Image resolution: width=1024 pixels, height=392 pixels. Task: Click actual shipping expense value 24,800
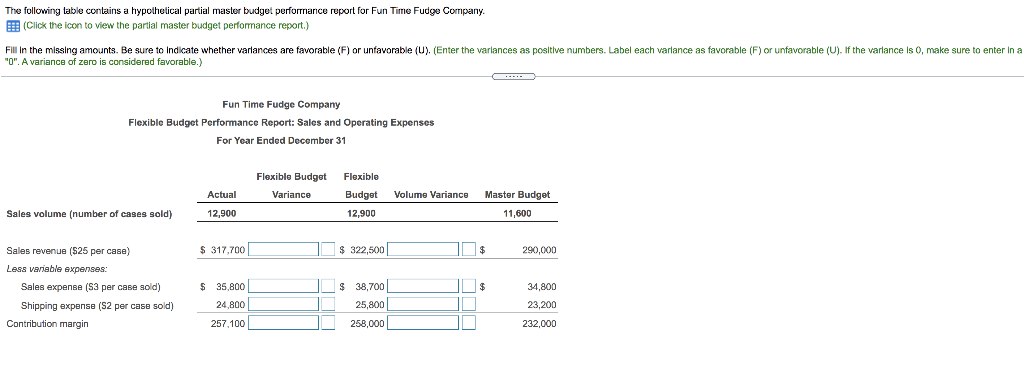pyautogui.click(x=231, y=305)
